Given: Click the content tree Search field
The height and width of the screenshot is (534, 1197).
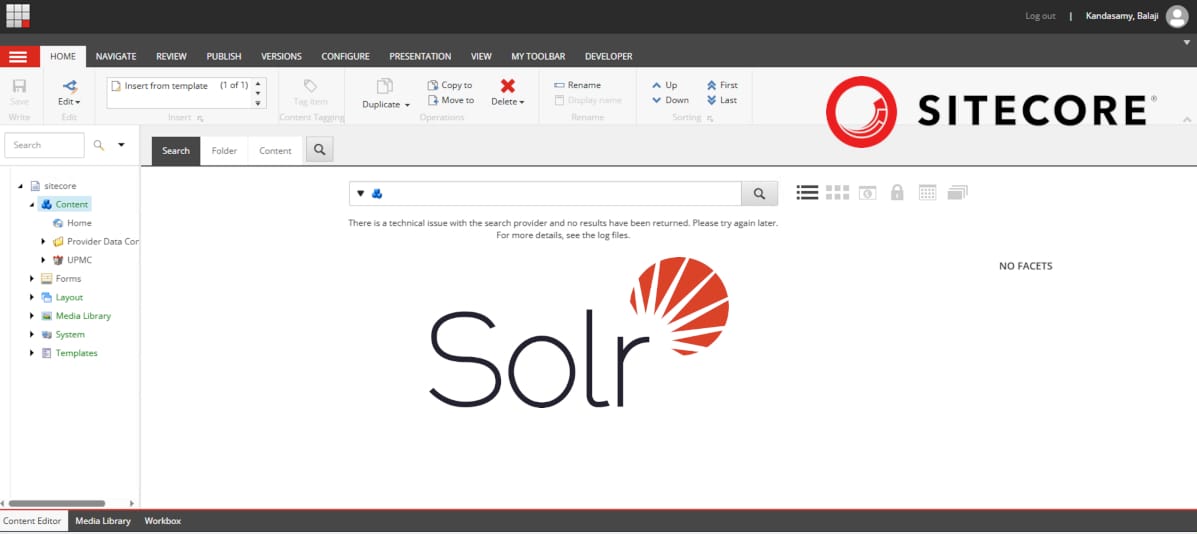Looking at the screenshot, I should [x=44, y=145].
